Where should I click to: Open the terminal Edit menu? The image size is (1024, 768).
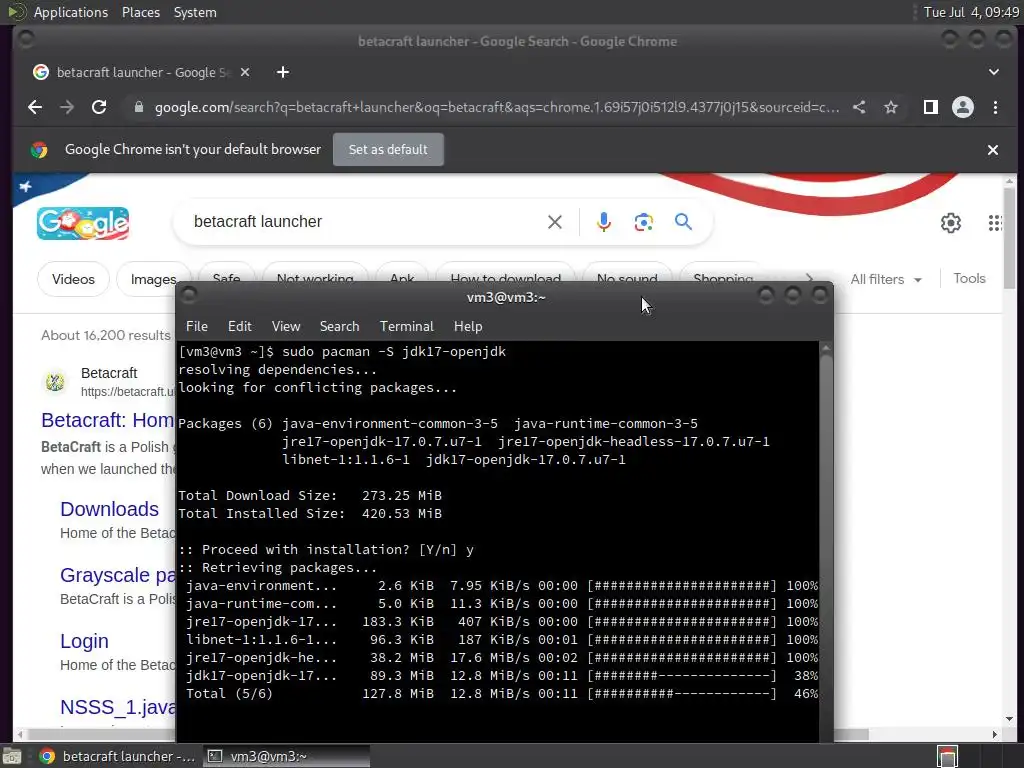[240, 326]
